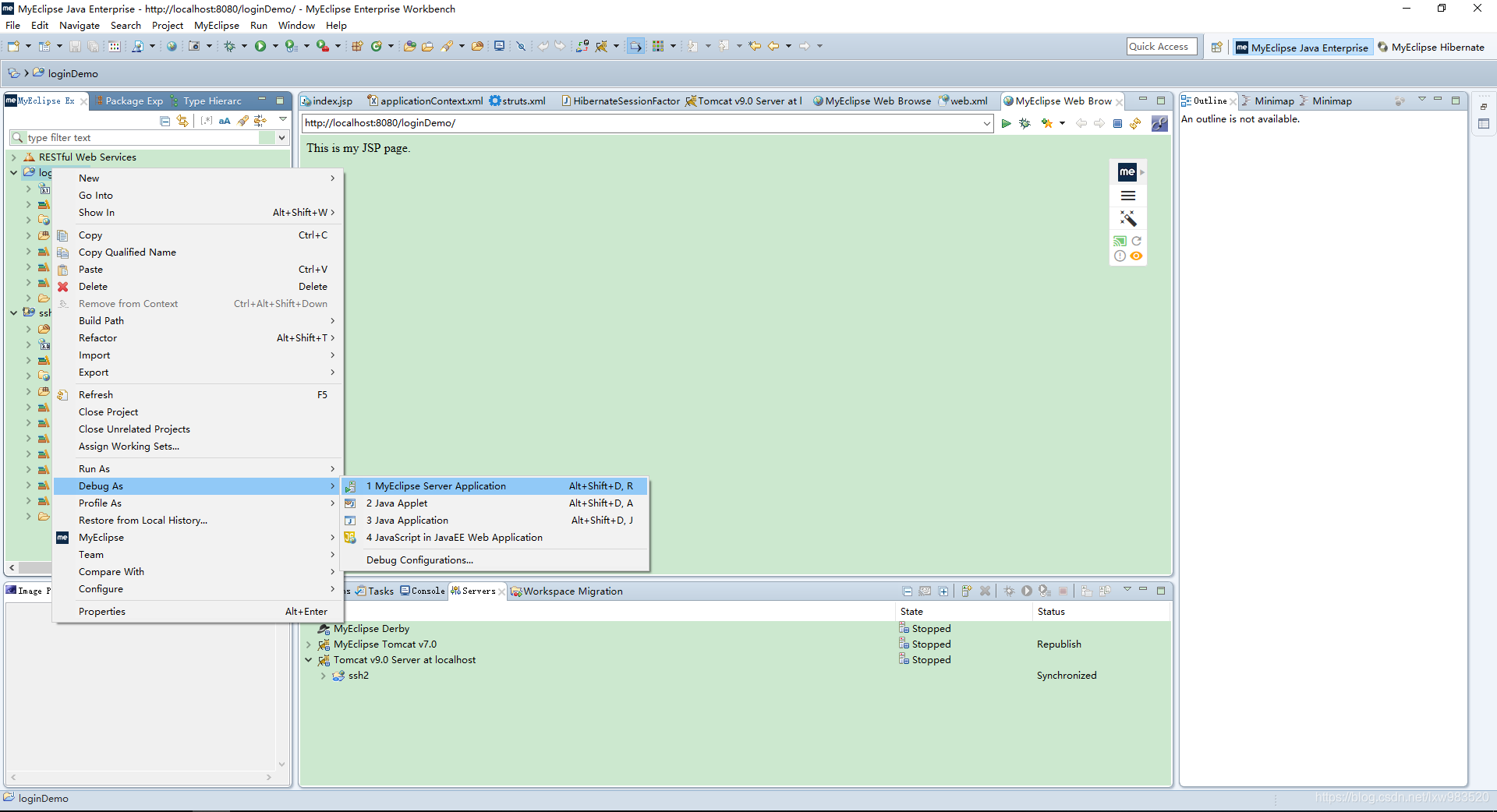Select the MyEclipse Derby server row
The height and width of the screenshot is (812, 1497).
(x=736, y=629)
